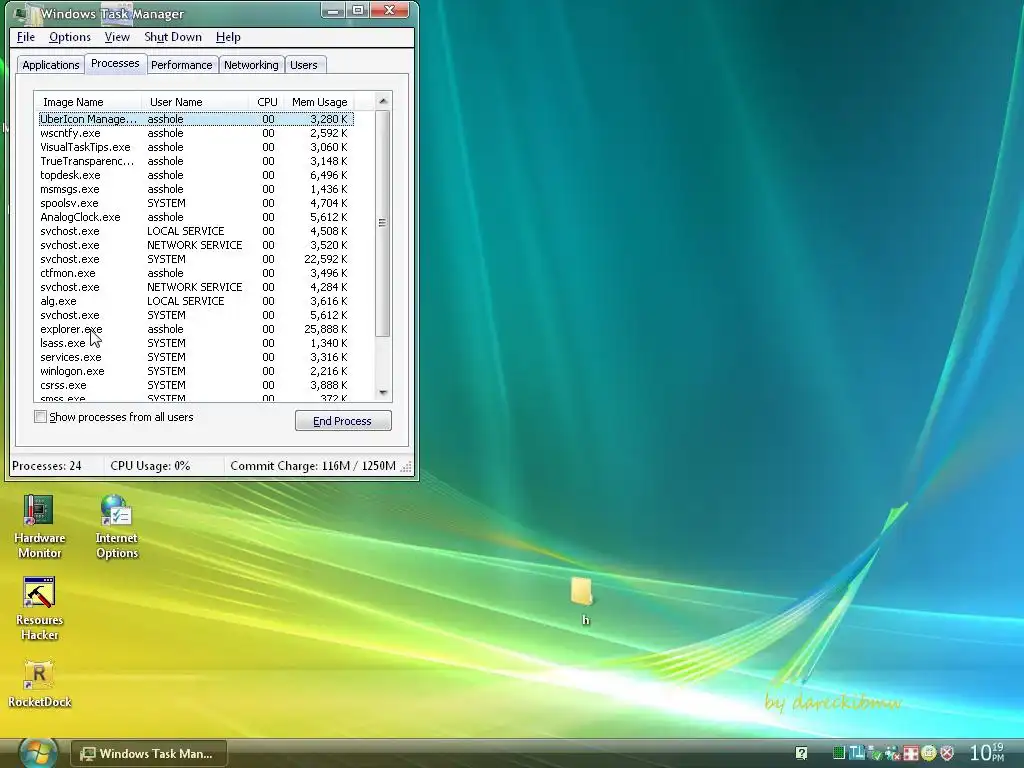Select the lsass.exe process
This screenshot has width=1024, height=768.
[196, 343]
